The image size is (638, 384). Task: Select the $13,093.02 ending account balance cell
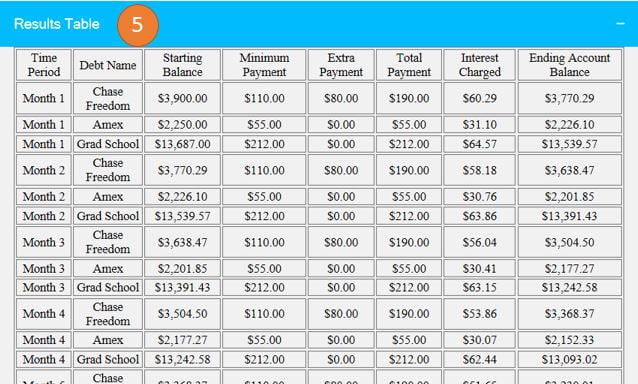[x=570, y=360]
